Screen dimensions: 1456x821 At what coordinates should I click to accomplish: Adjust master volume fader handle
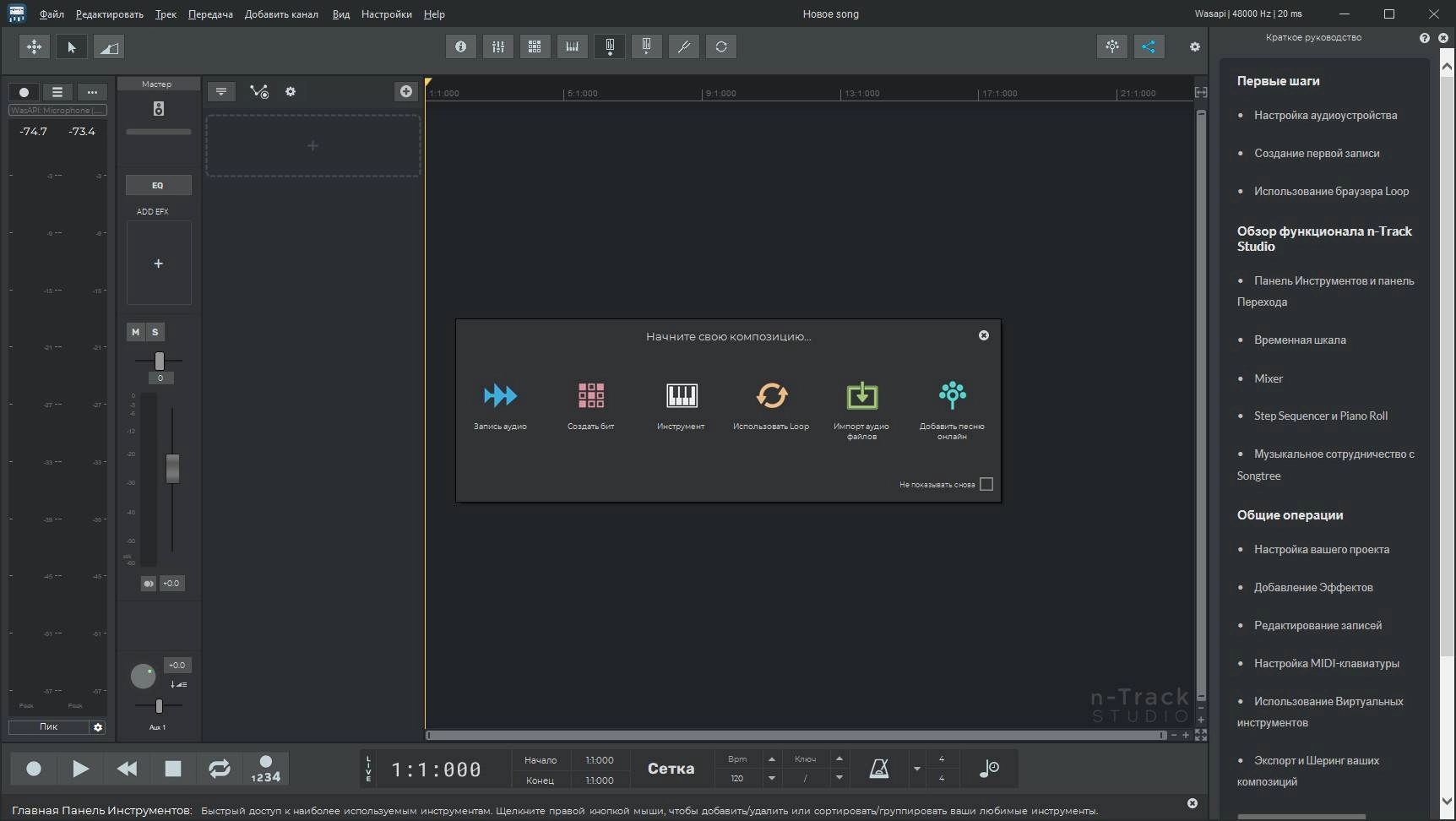172,469
